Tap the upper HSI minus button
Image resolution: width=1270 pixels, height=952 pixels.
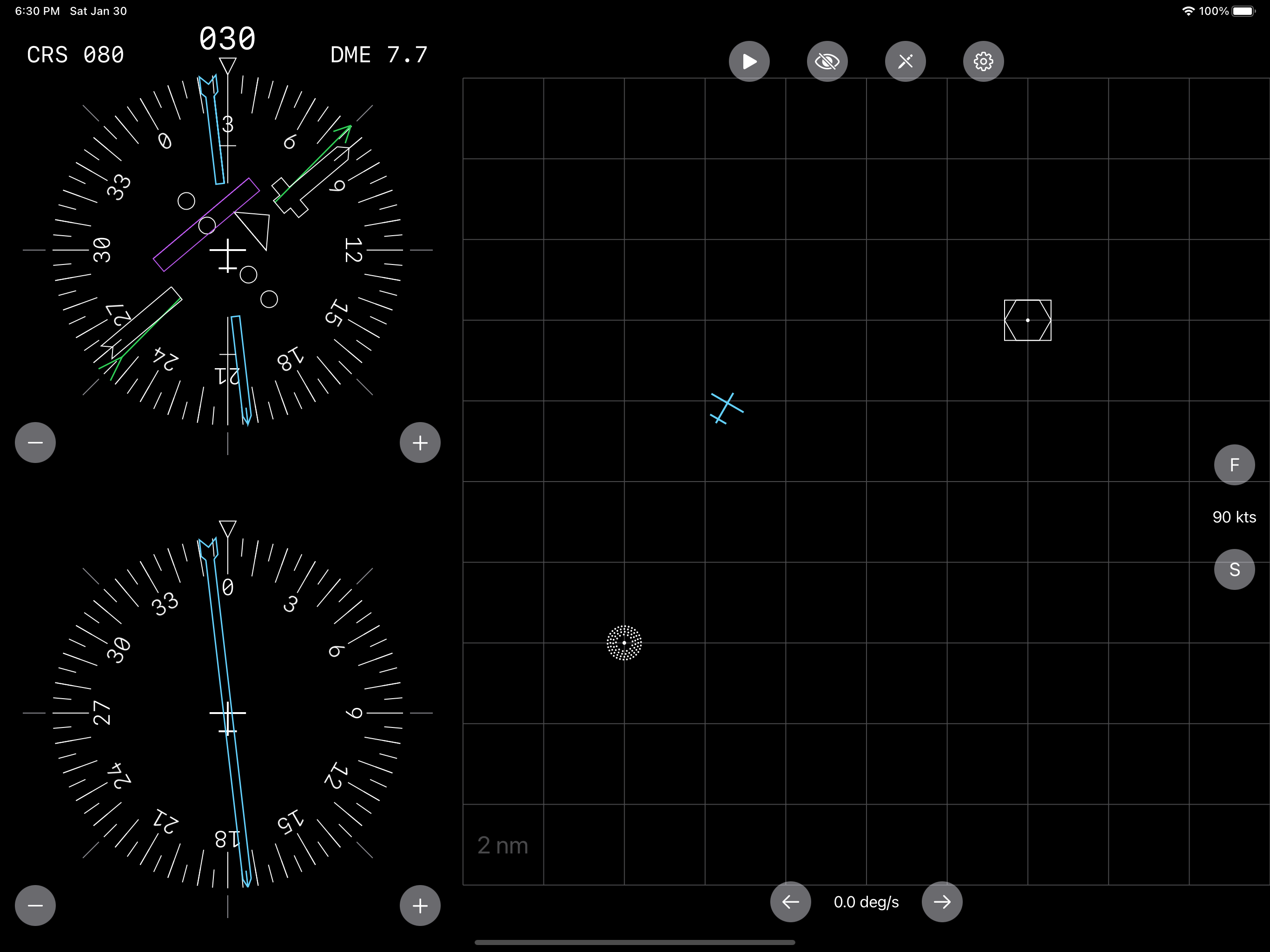pyautogui.click(x=35, y=442)
